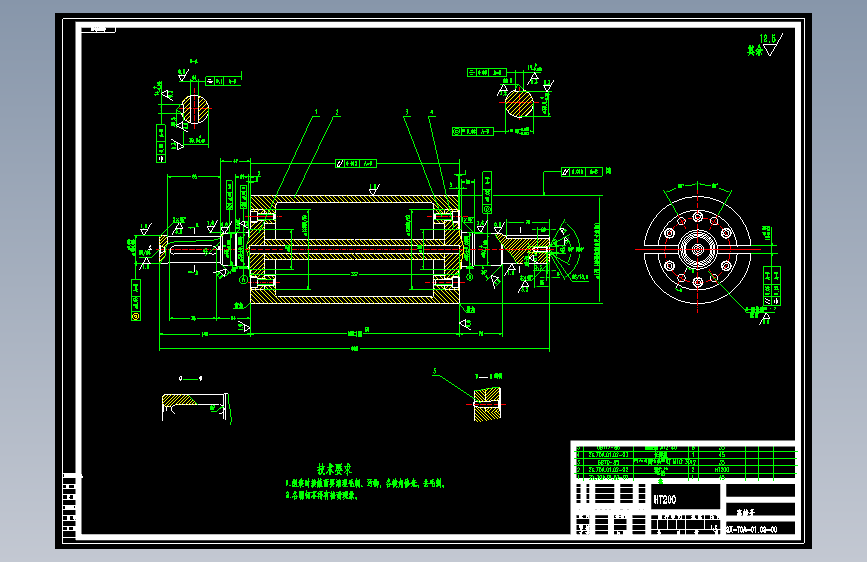Select the bottom-left partial section detail
867x562 pixels.
195,407
